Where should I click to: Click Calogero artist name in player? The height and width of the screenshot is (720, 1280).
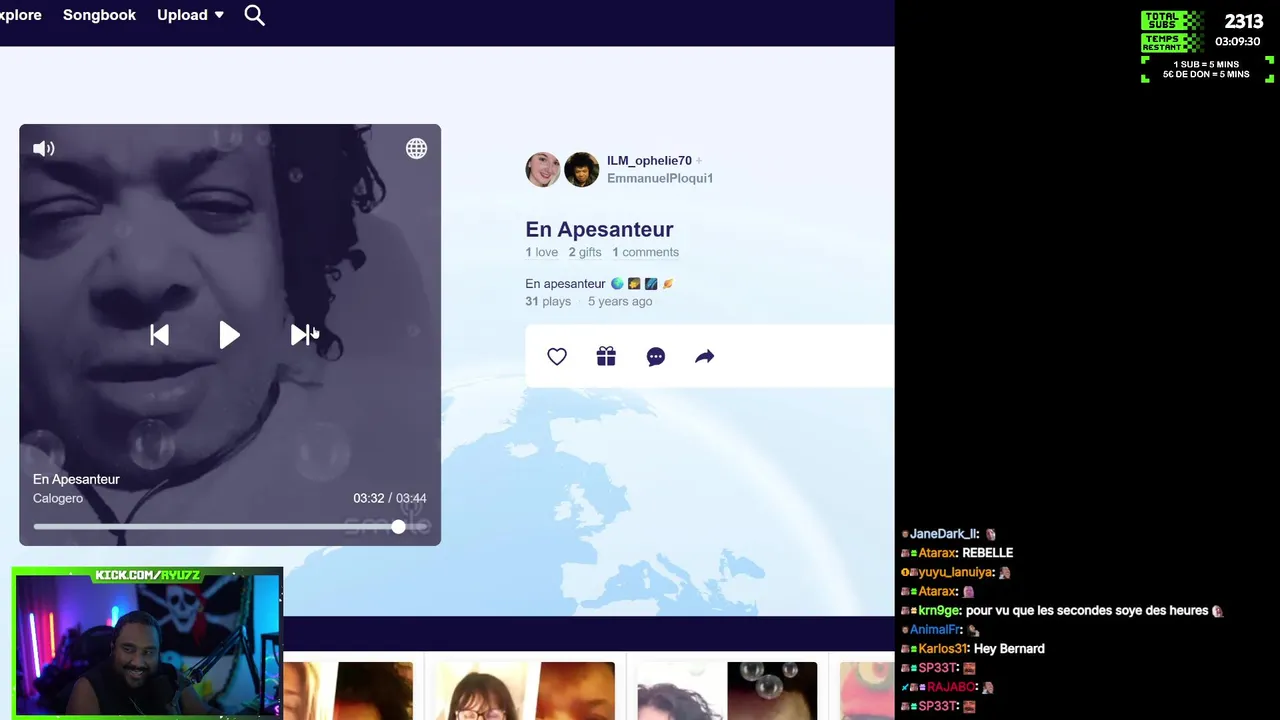(58, 498)
